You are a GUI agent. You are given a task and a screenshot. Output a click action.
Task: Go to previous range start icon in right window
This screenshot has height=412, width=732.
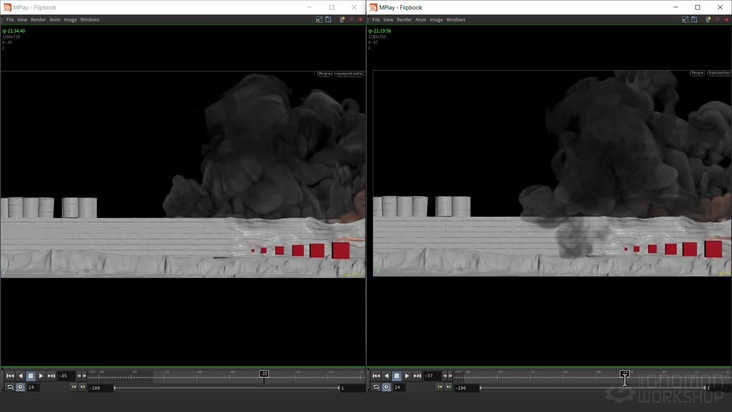[440, 387]
